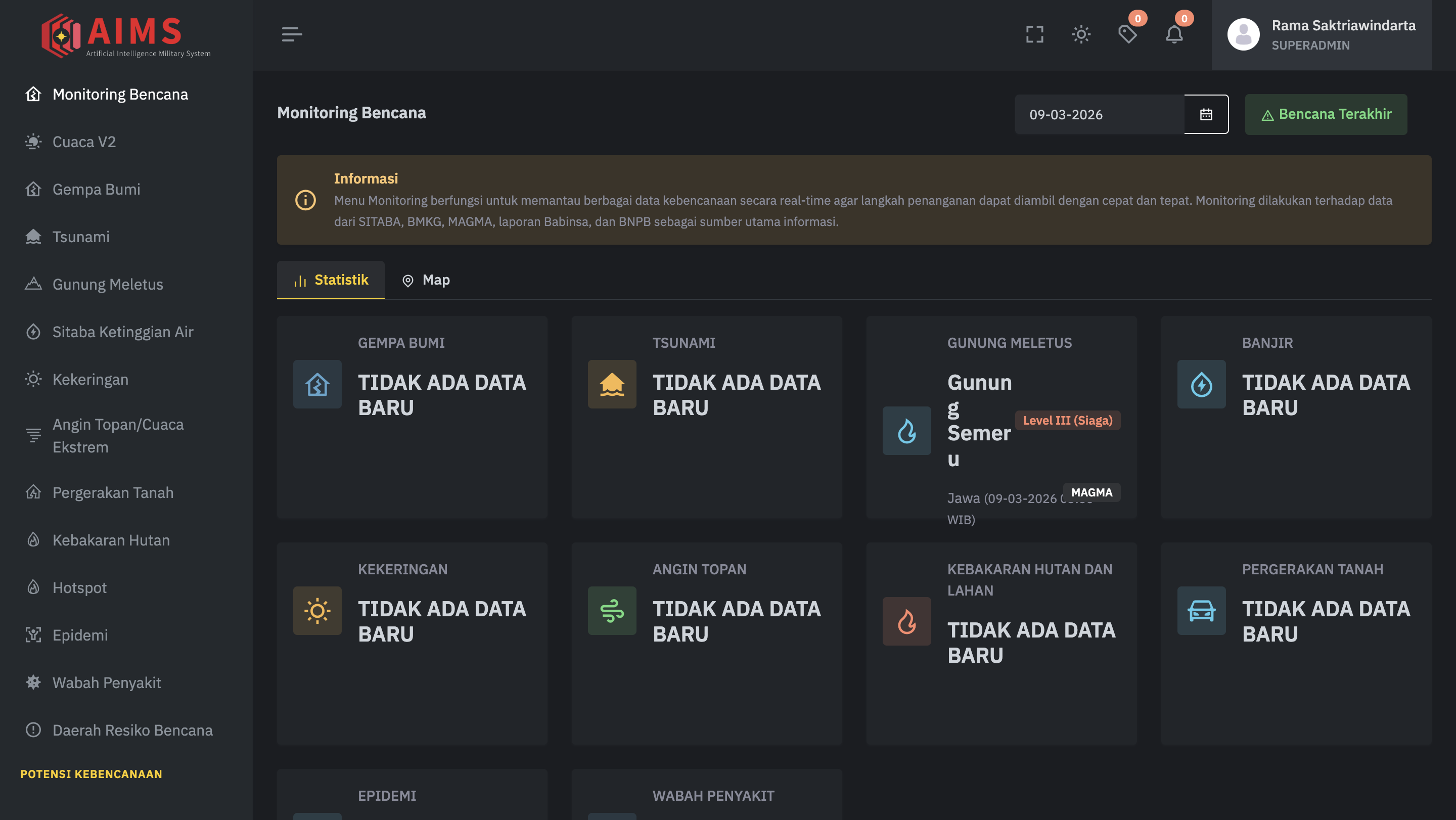Switch to the Statistik tab
This screenshot has height=820, width=1456.
click(331, 280)
